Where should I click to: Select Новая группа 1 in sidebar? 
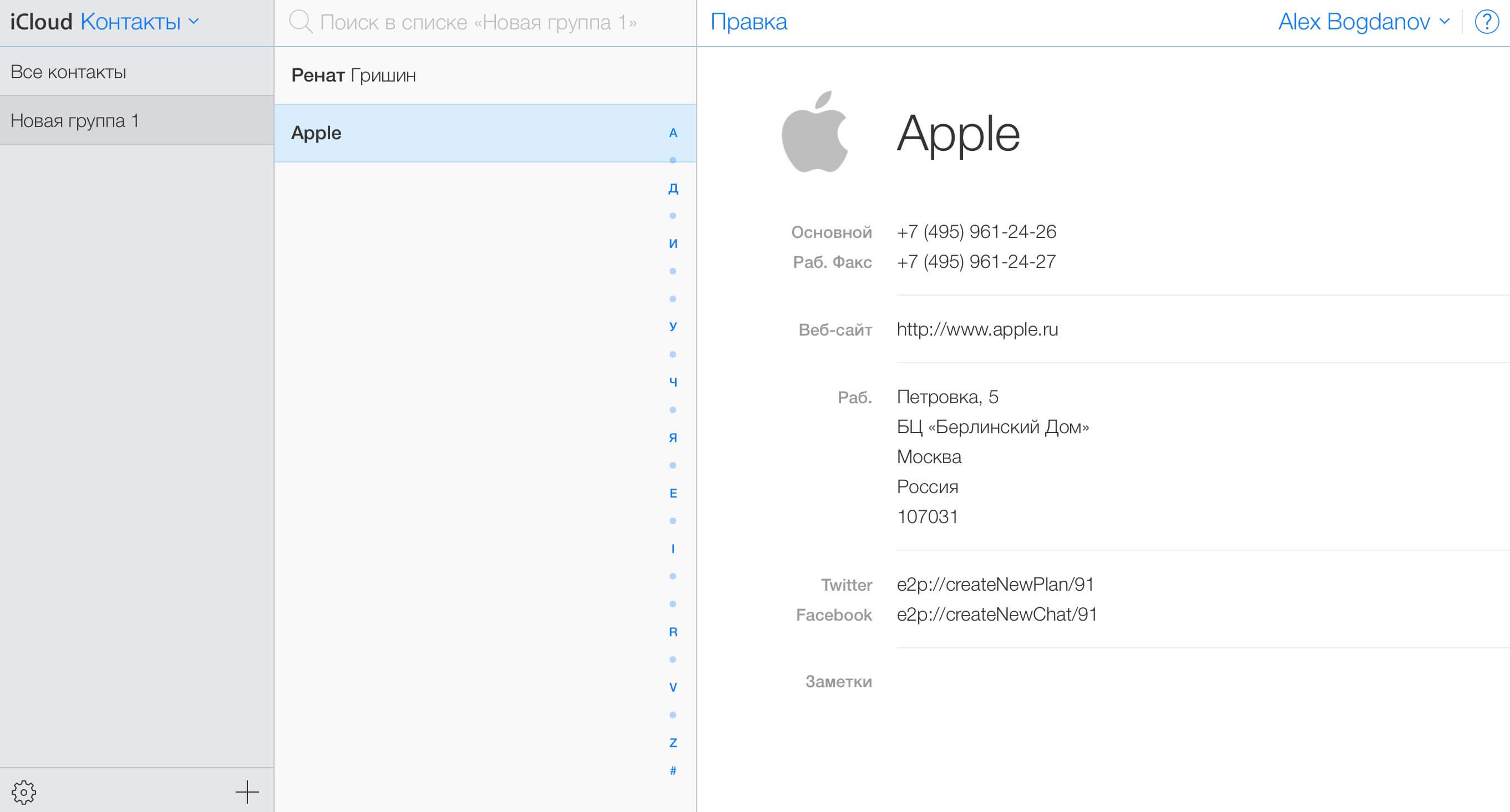[x=136, y=120]
